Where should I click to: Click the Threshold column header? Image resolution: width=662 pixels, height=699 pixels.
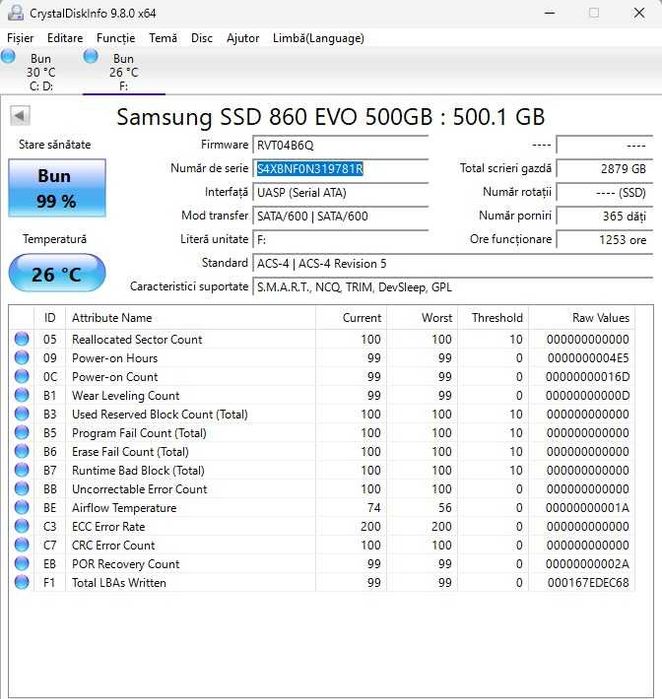[x=493, y=318]
